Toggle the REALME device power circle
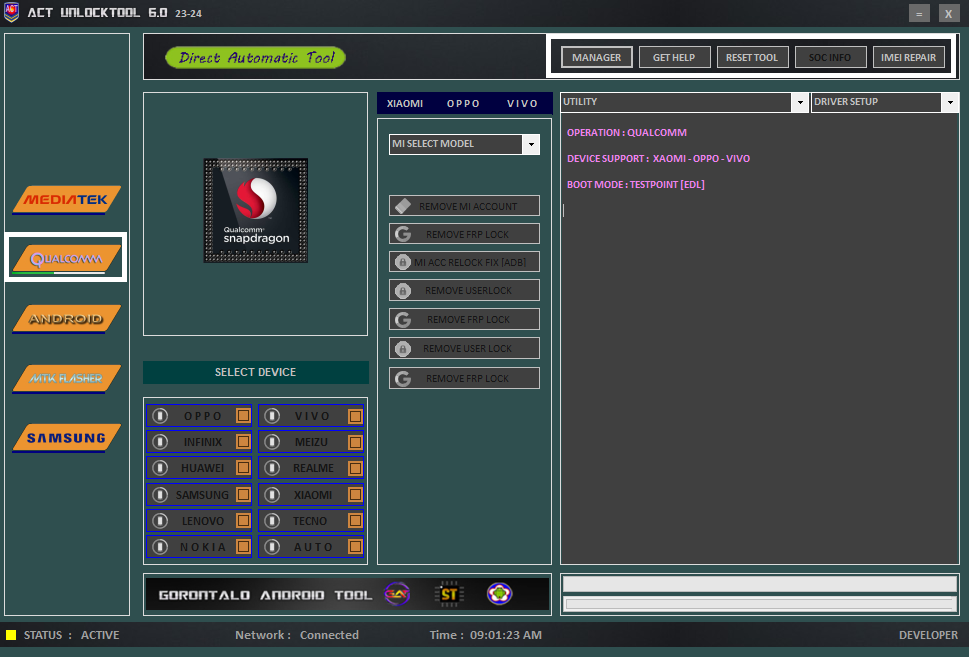This screenshot has width=969, height=657. click(272, 468)
